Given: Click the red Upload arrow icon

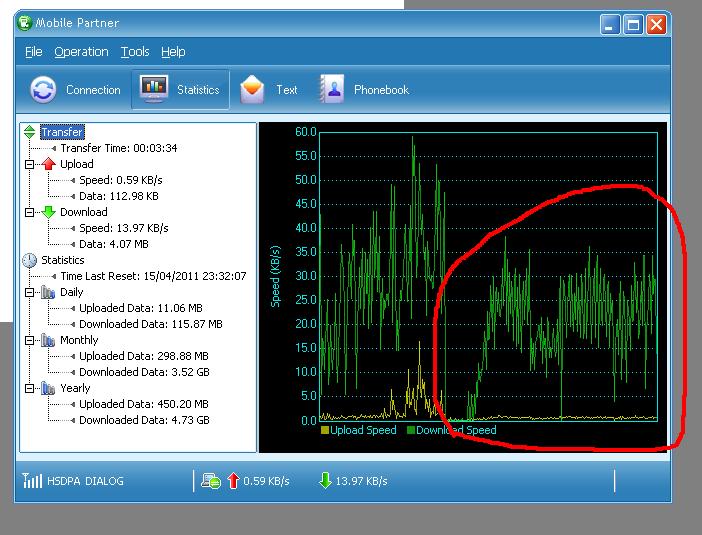Looking at the screenshot, I should point(48,164).
